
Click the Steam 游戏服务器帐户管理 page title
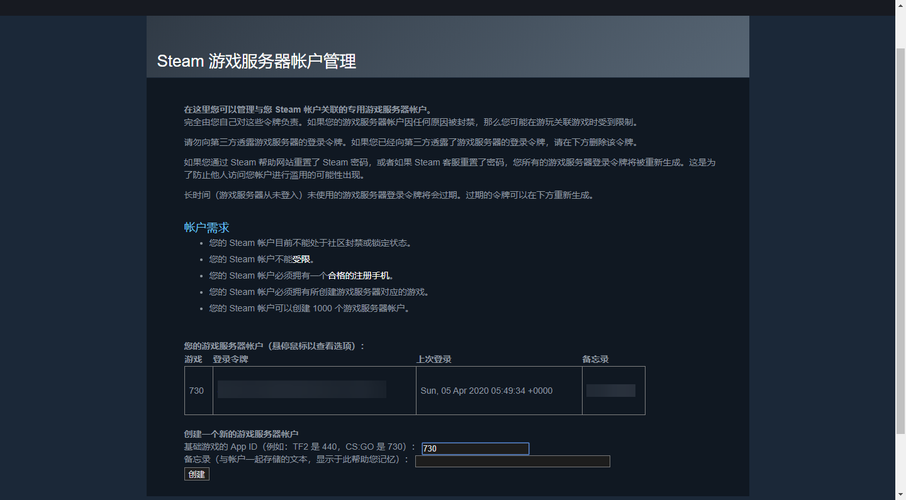click(256, 61)
